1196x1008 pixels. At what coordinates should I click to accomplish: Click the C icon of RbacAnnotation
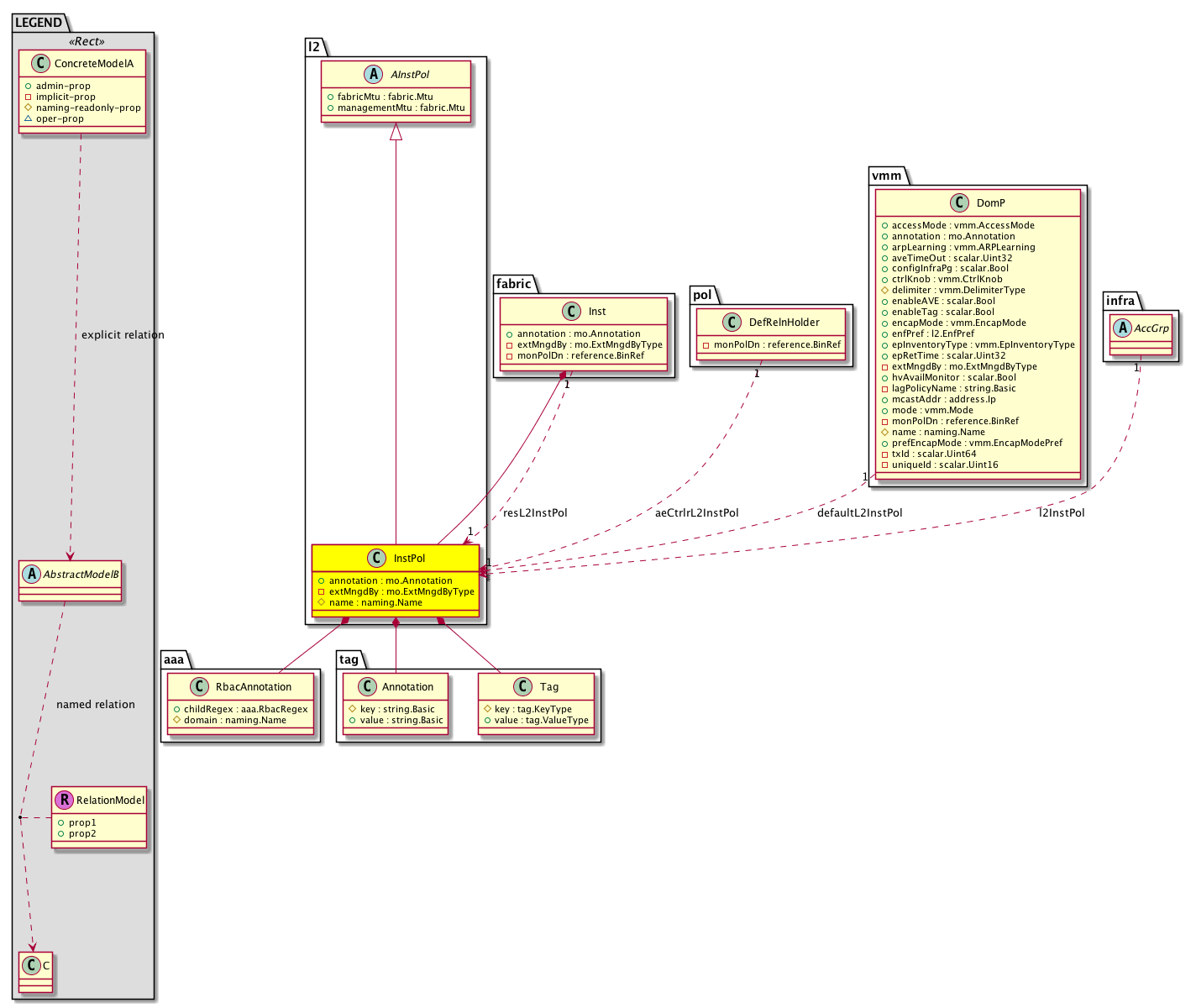199,686
